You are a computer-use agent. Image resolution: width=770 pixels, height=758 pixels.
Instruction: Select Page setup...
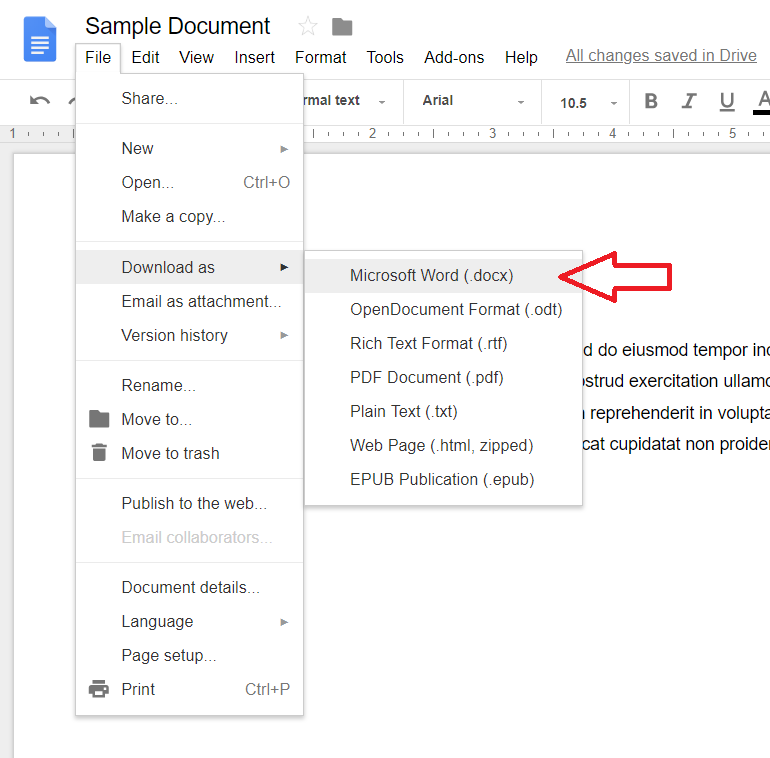point(190,655)
